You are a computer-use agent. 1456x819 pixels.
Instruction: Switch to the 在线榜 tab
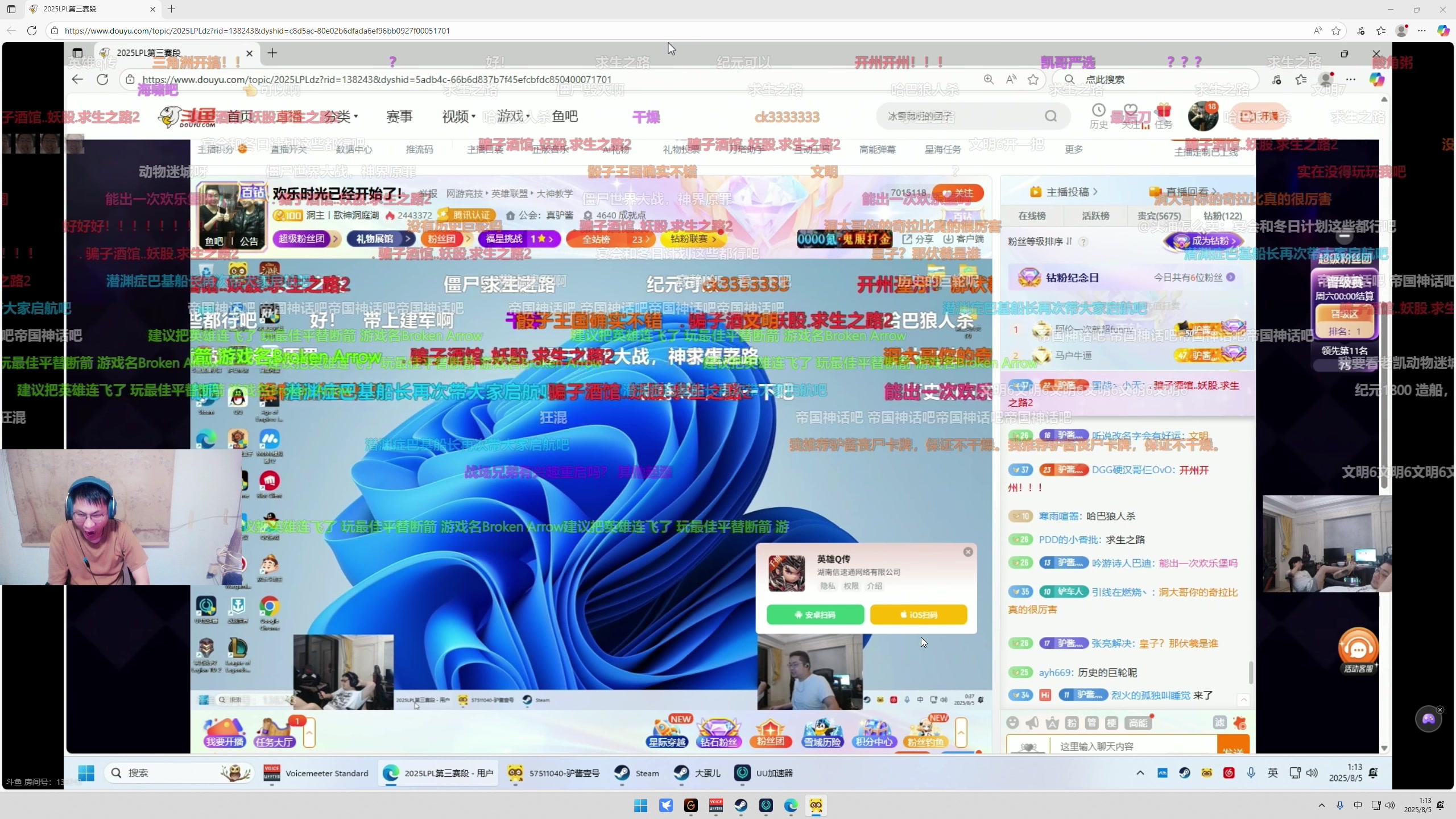coord(1032,216)
